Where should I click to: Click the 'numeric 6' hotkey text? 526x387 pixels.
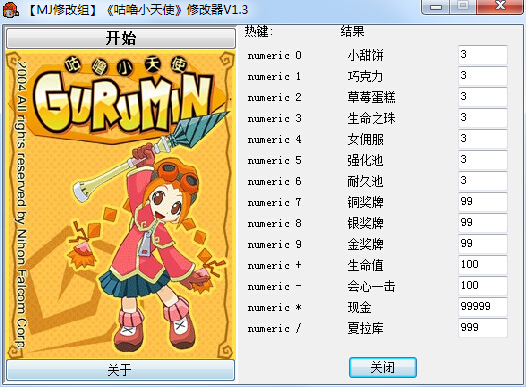(275, 181)
